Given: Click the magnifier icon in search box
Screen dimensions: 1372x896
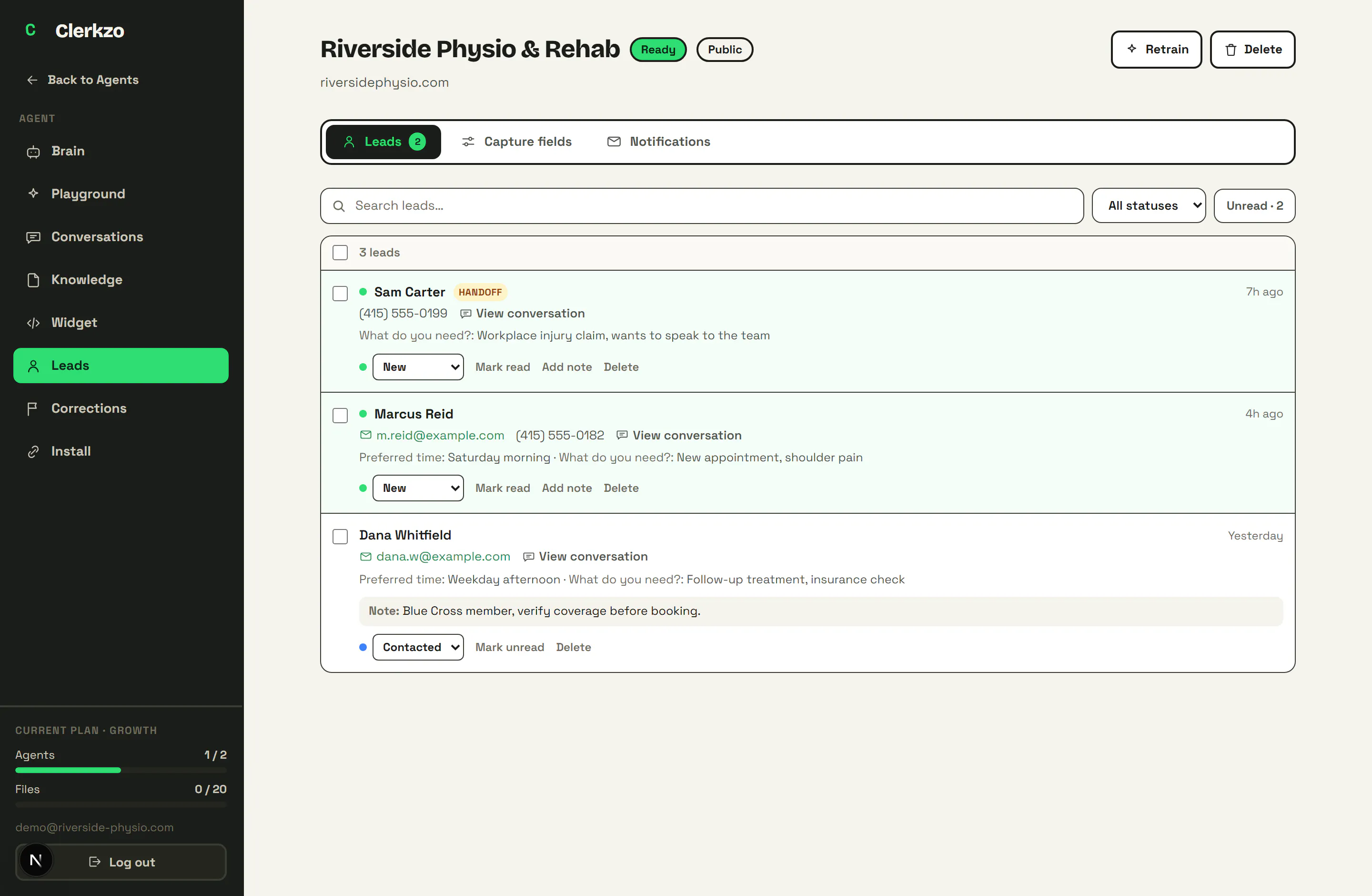Looking at the screenshot, I should [x=339, y=206].
